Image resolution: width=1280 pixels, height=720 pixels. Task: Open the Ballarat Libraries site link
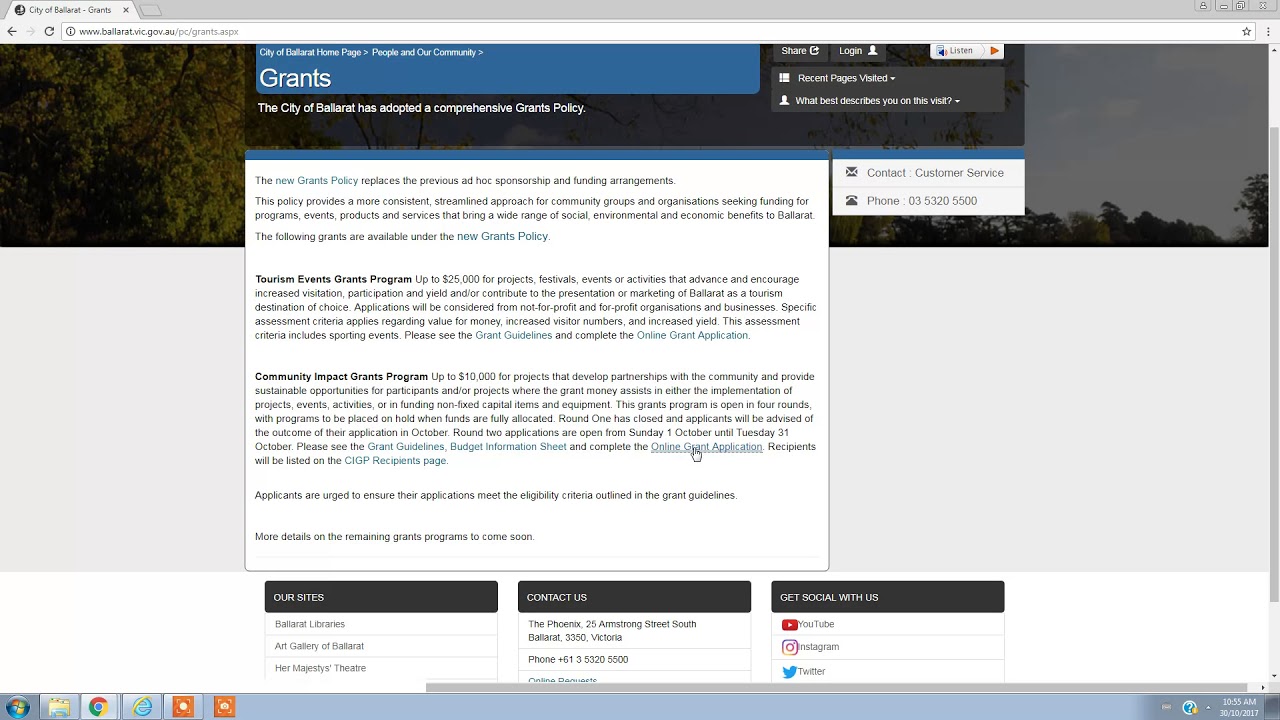(x=310, y=624)
